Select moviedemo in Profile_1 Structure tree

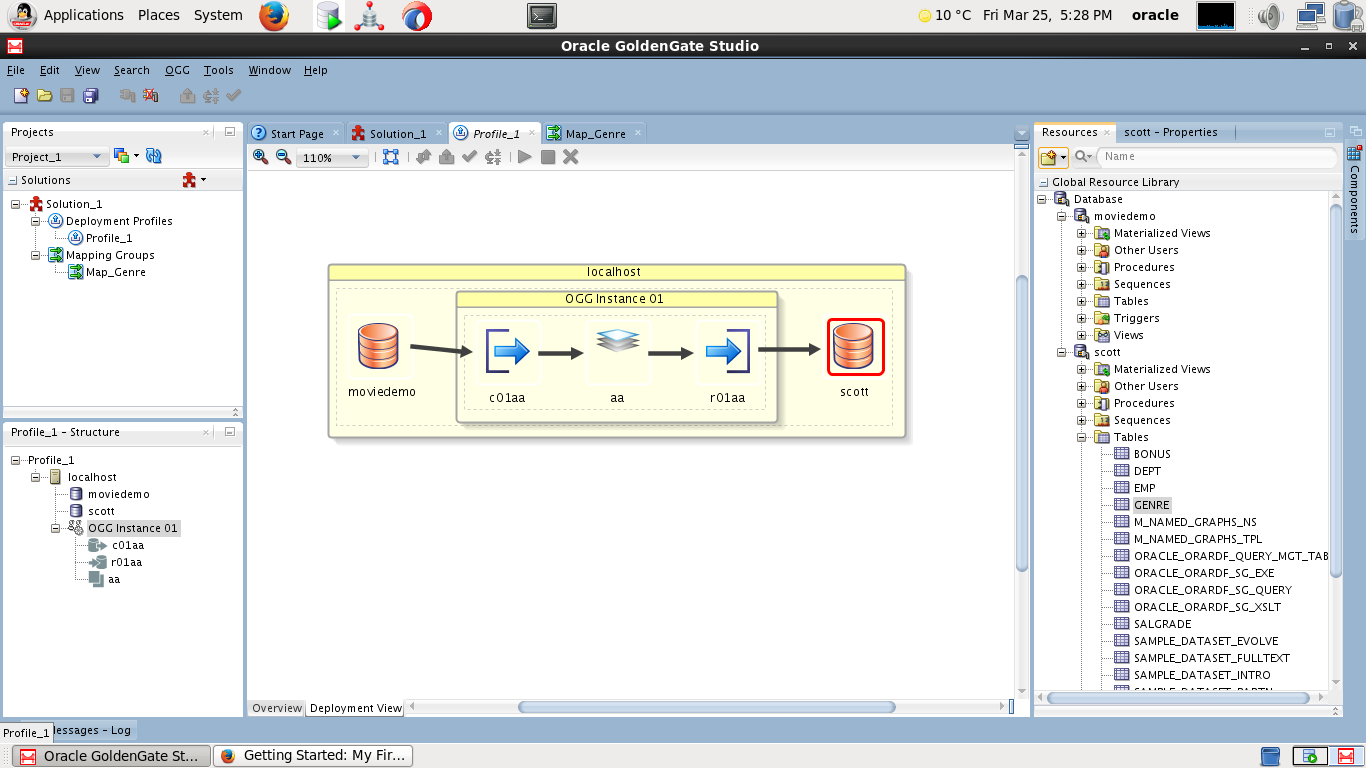point(118,494)
